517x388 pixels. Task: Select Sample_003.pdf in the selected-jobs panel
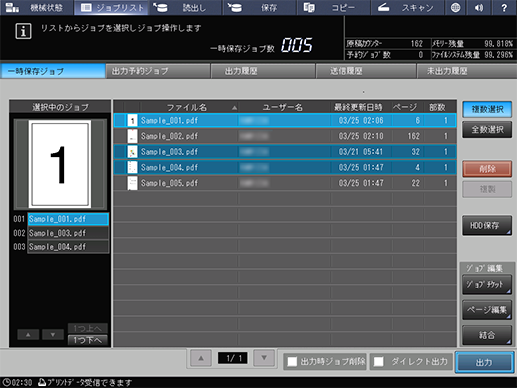coord(68,233)
